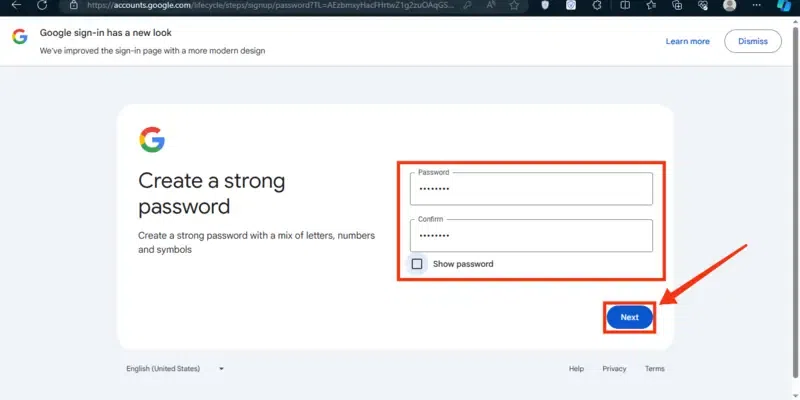Image resolution: width=800 pixels, height=400 pixels.
Task: Select the 'Show password' label text
Action: pos(463,264)
